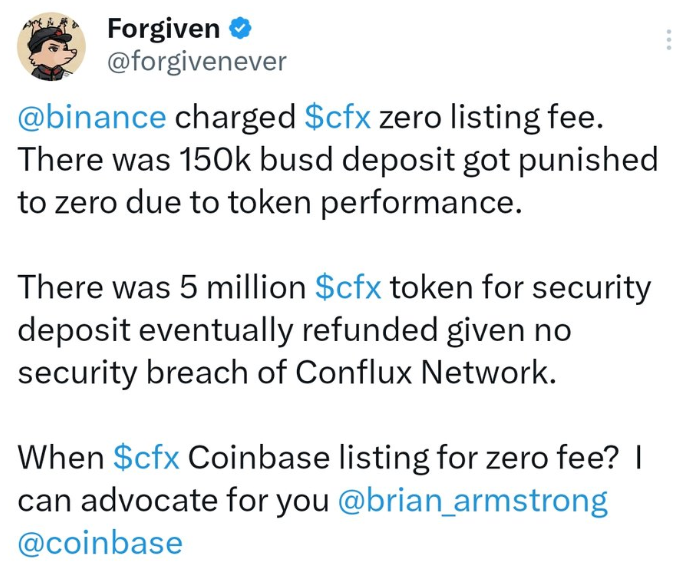Click the 'to zero due to token performance' line

270,203
